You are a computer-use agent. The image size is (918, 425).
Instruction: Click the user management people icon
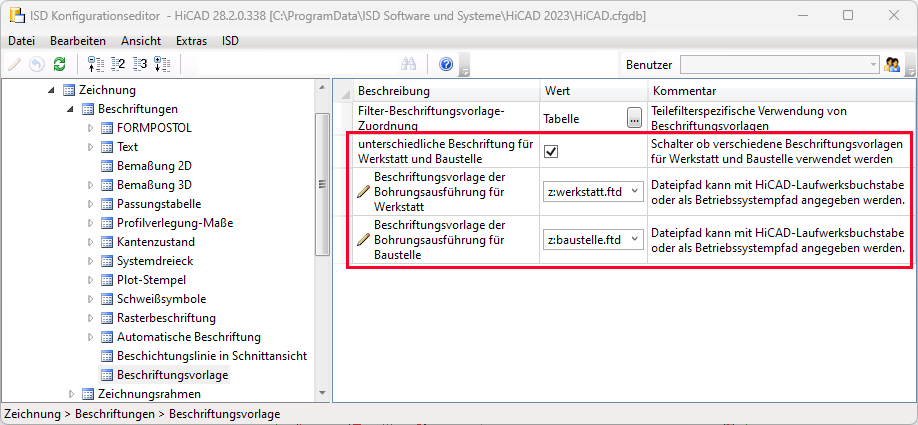[x=892, y=64]
